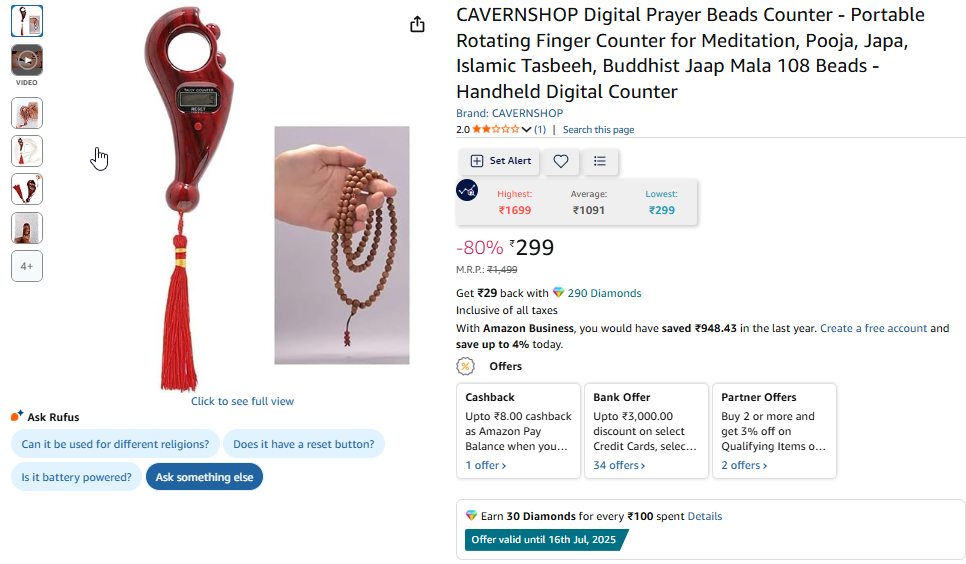Click the Set Alert button
The height and width of the screenshot is (564, 966).
point(500,161)
